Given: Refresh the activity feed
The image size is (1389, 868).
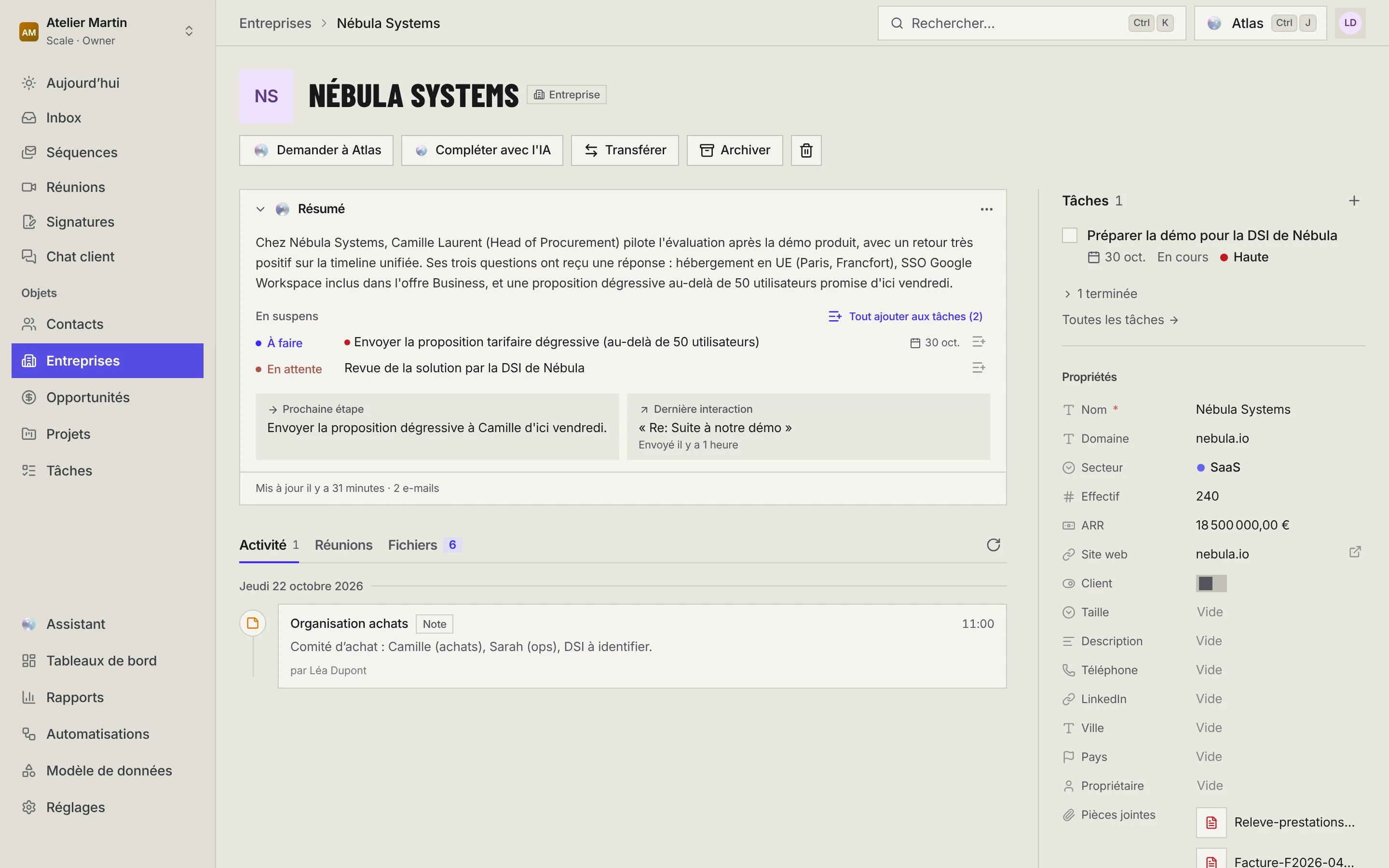Looking at the screenshot, I should click(x=993, y=545).
